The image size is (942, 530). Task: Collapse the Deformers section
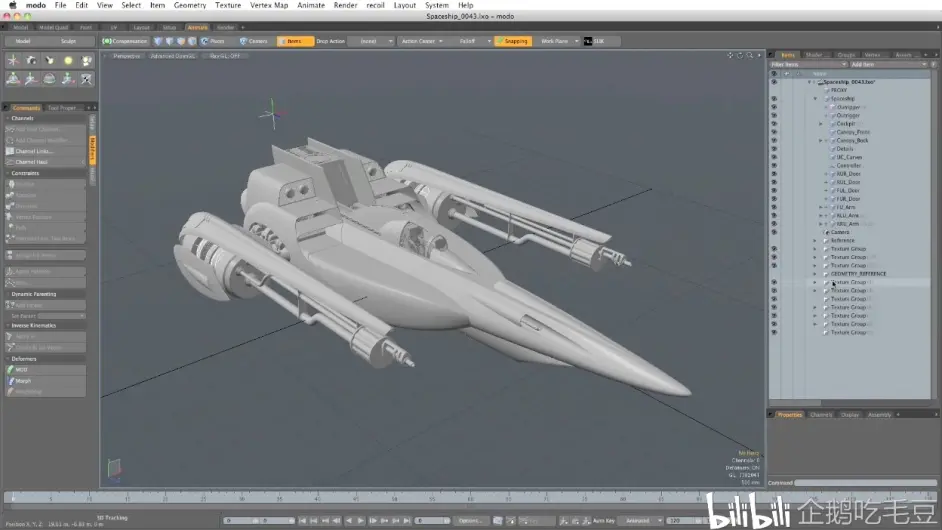(x=8, y=359)
